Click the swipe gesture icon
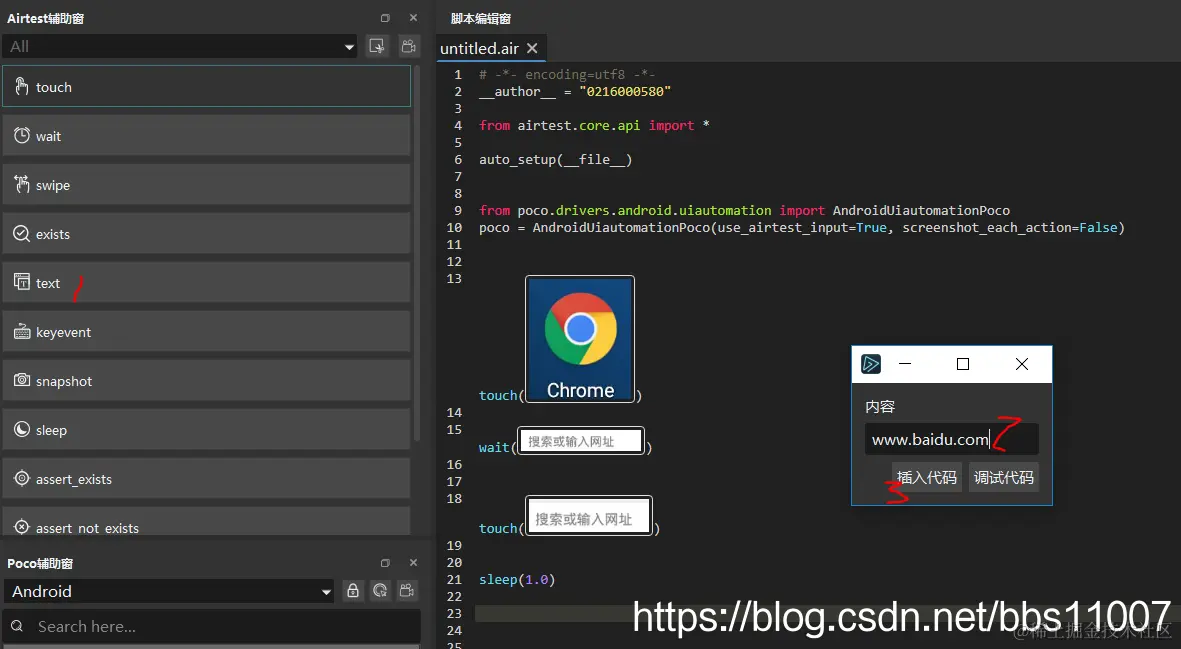Screen dimensions: 1181x649 pyautogui.click(x=22, y=184)
